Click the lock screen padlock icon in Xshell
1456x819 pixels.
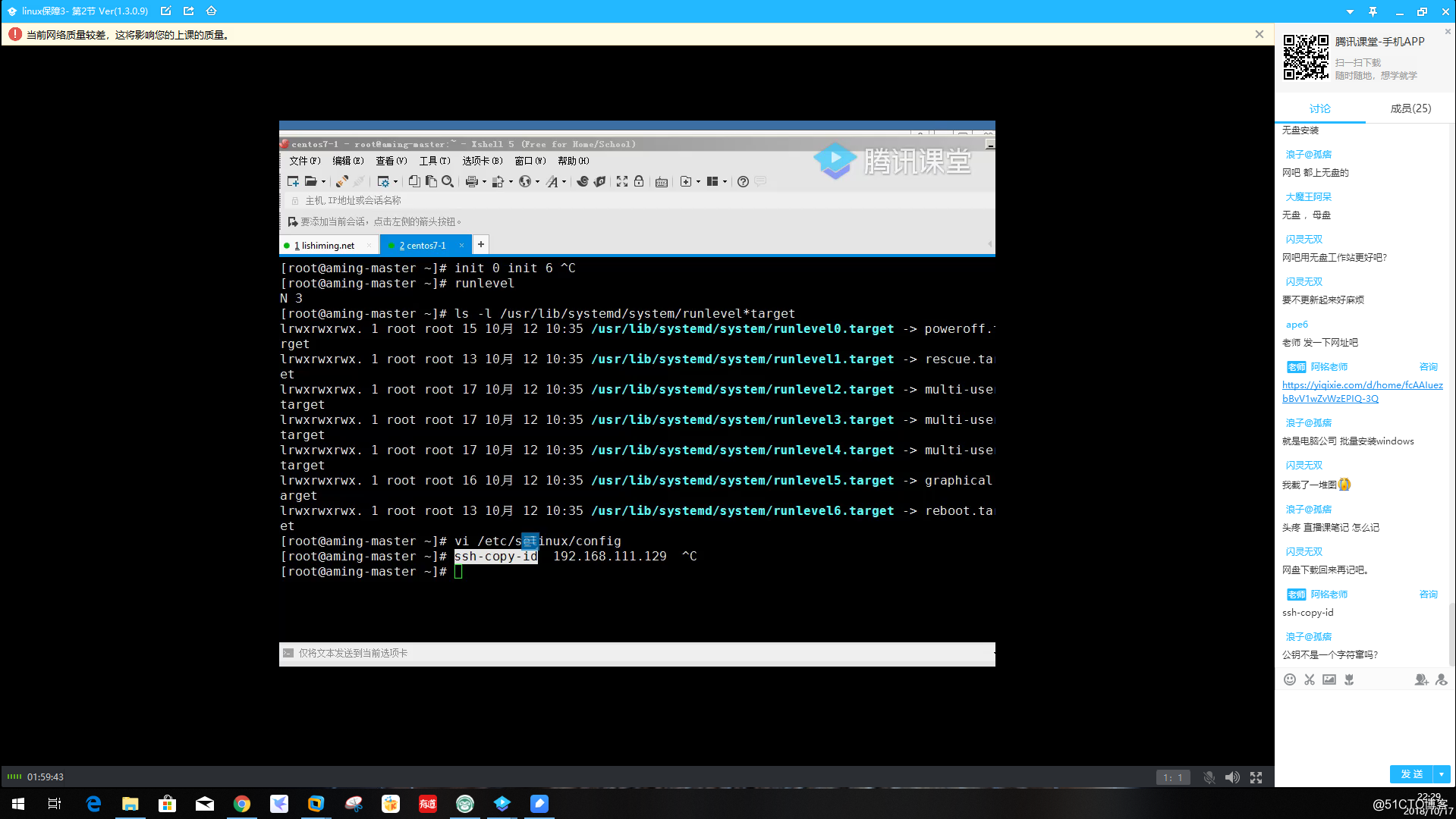pyautogui.click(x=639, y=181)
